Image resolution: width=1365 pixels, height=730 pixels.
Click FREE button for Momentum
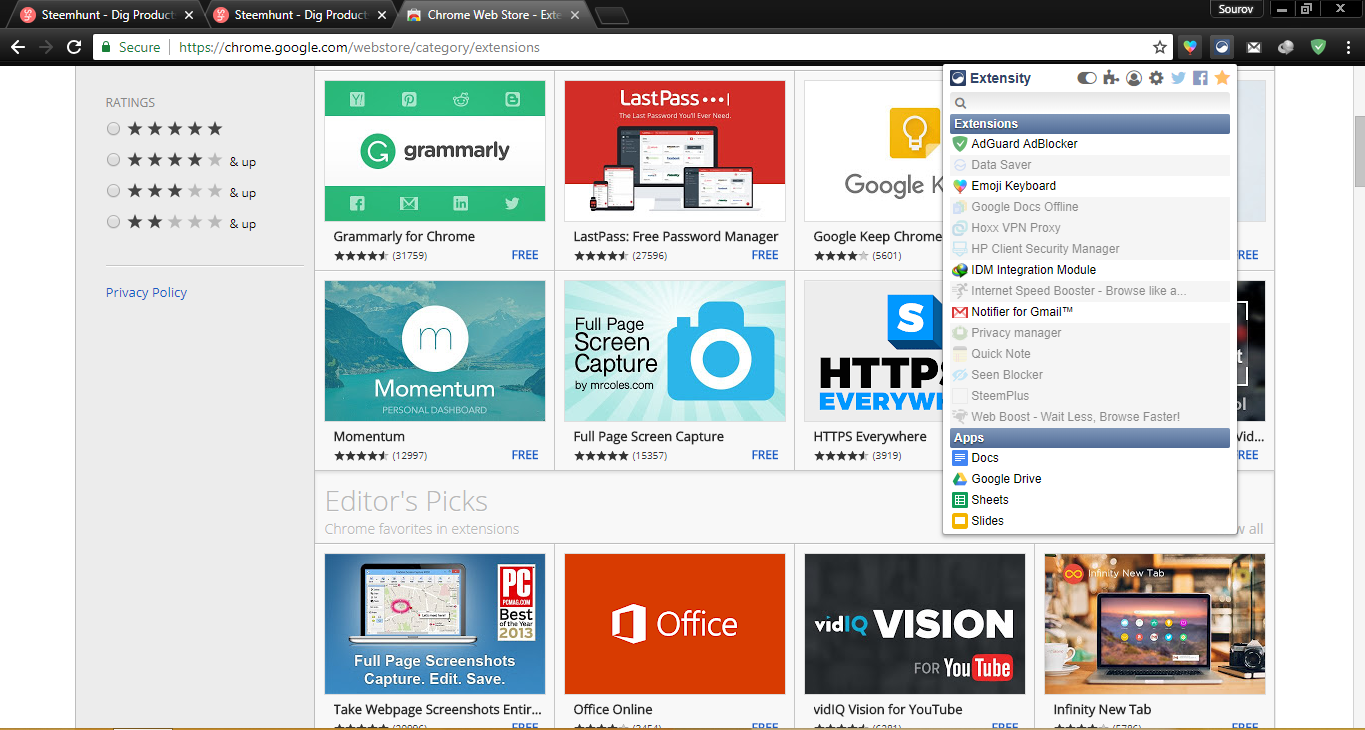(x=525, y=455)
